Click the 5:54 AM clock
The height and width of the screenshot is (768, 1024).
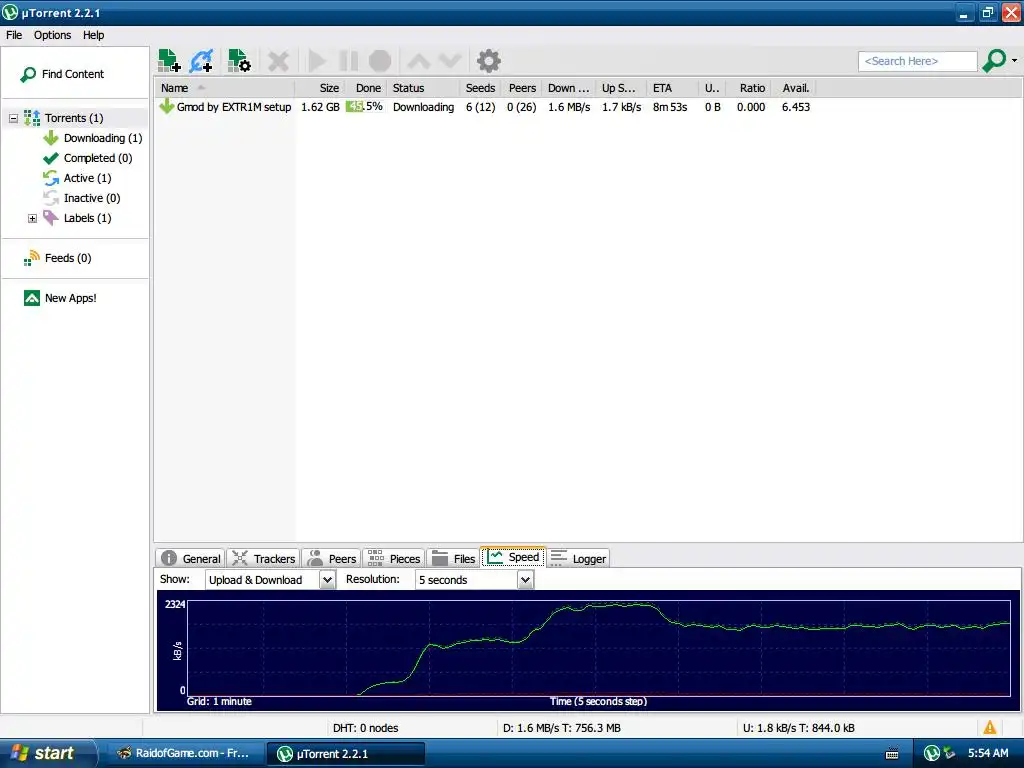click(x=987, y=753)
